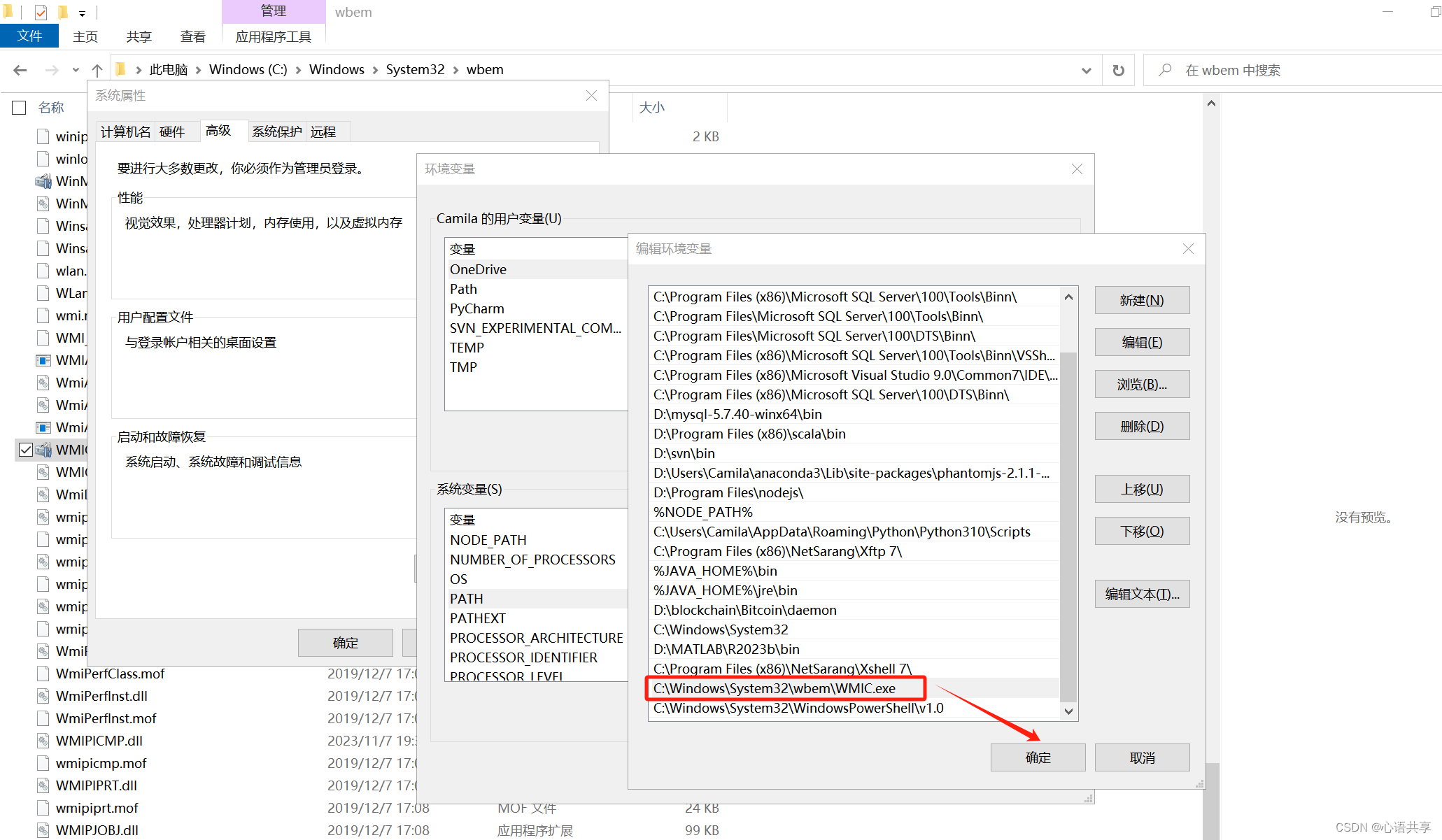Click the Properties icon in Quick Access toolbar
1442x840 pixels.
(x=40, y=12)
